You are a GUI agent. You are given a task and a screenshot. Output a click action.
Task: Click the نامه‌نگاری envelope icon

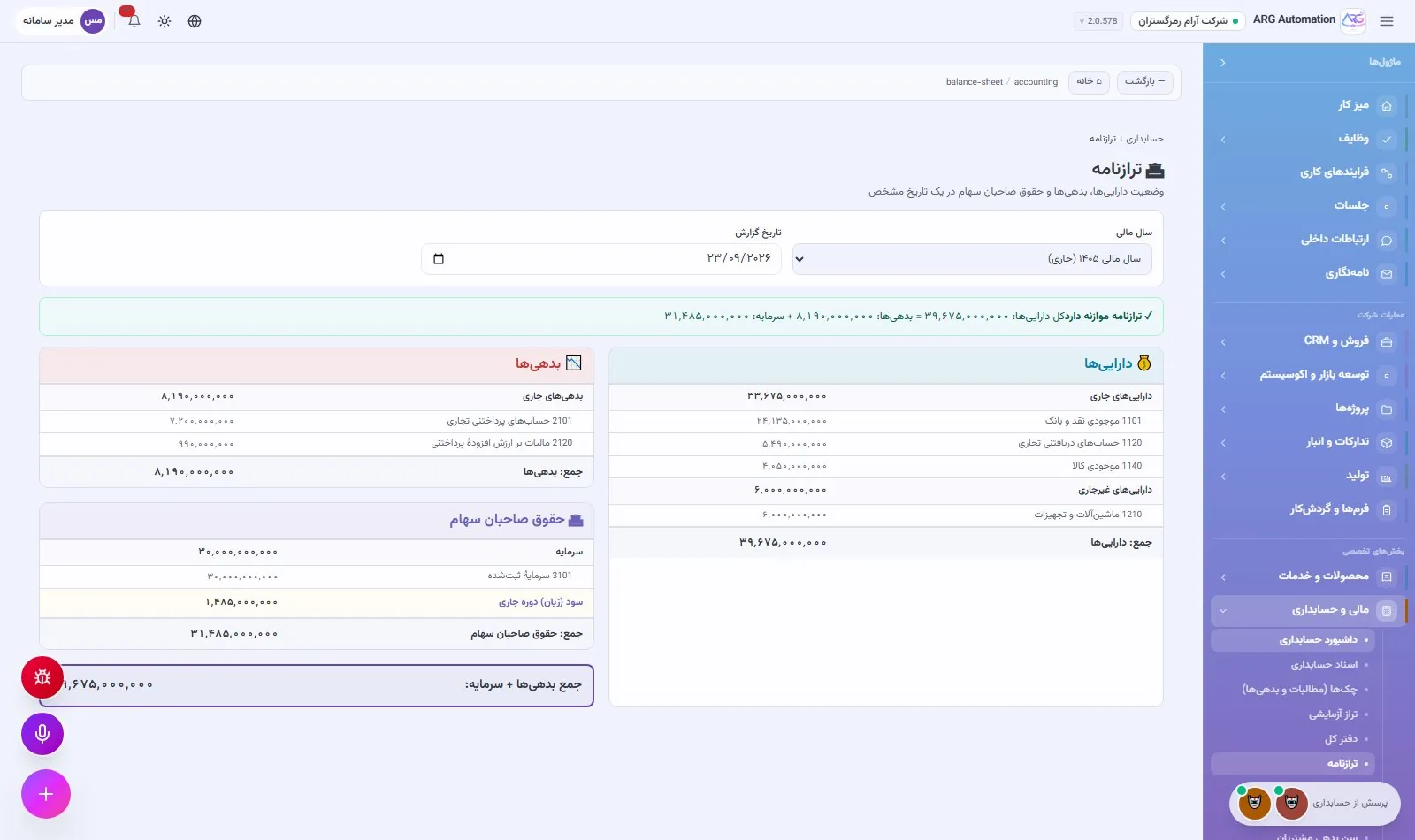[1387, 274]
